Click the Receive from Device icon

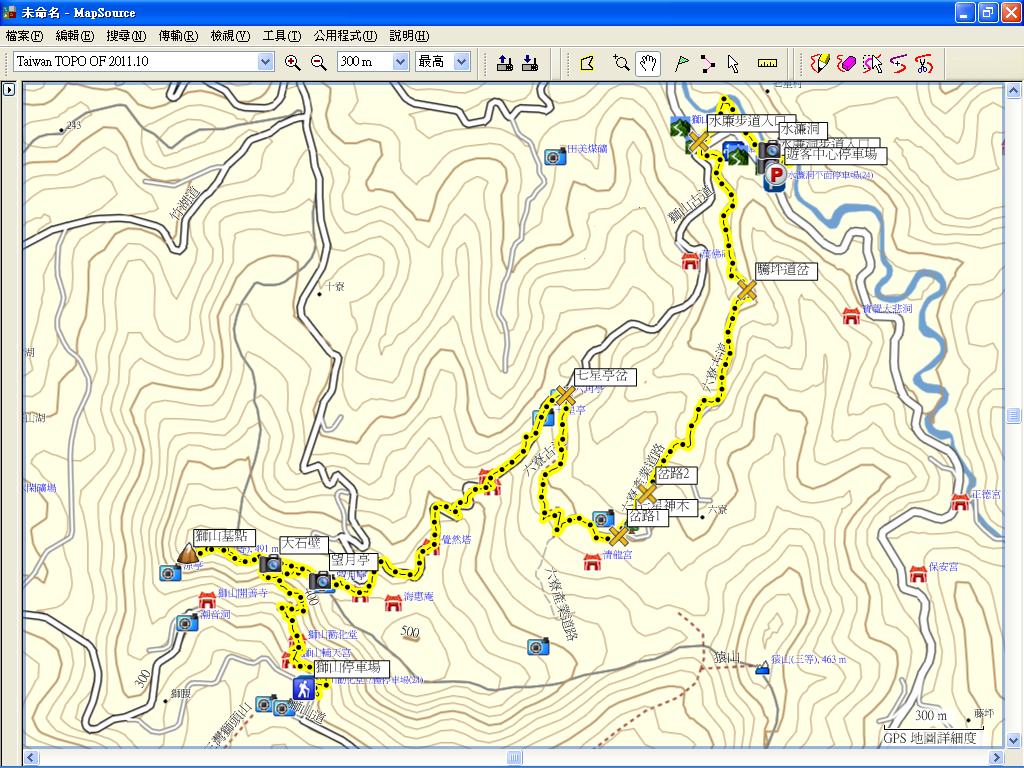point(530,63)
